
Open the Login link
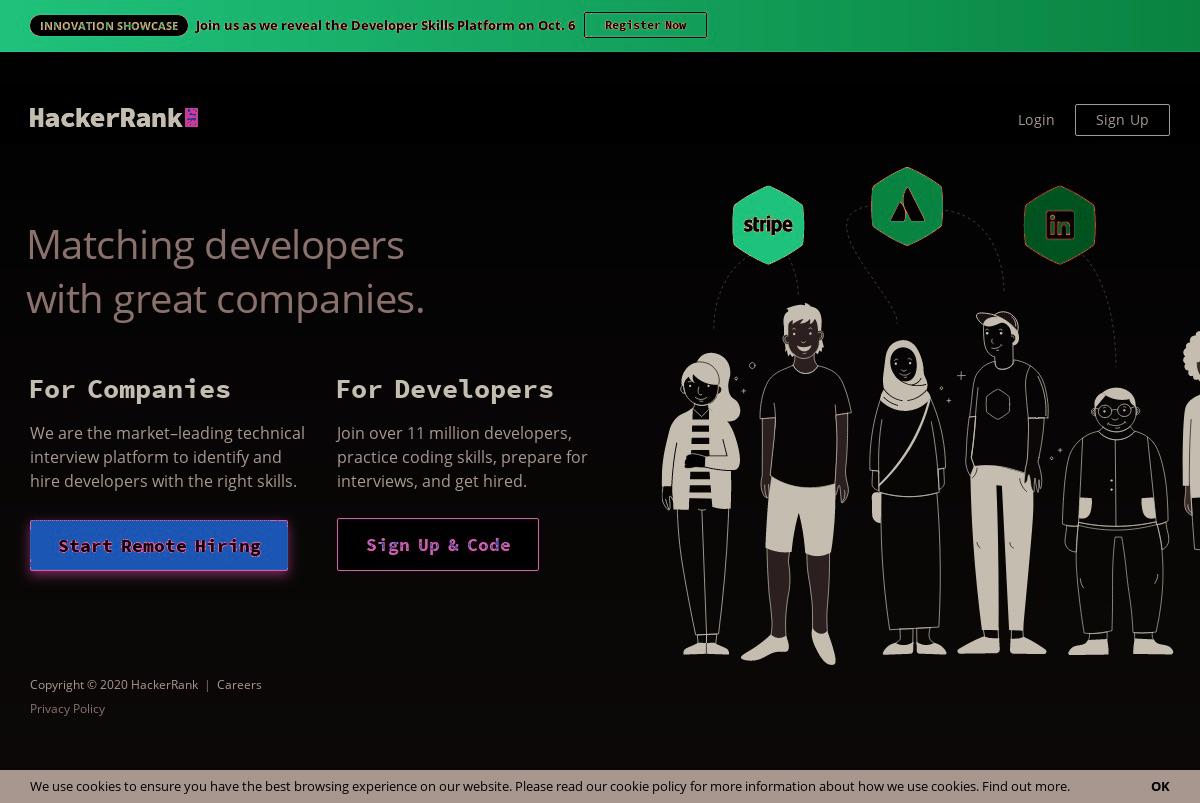click(x=1036, y=119)
